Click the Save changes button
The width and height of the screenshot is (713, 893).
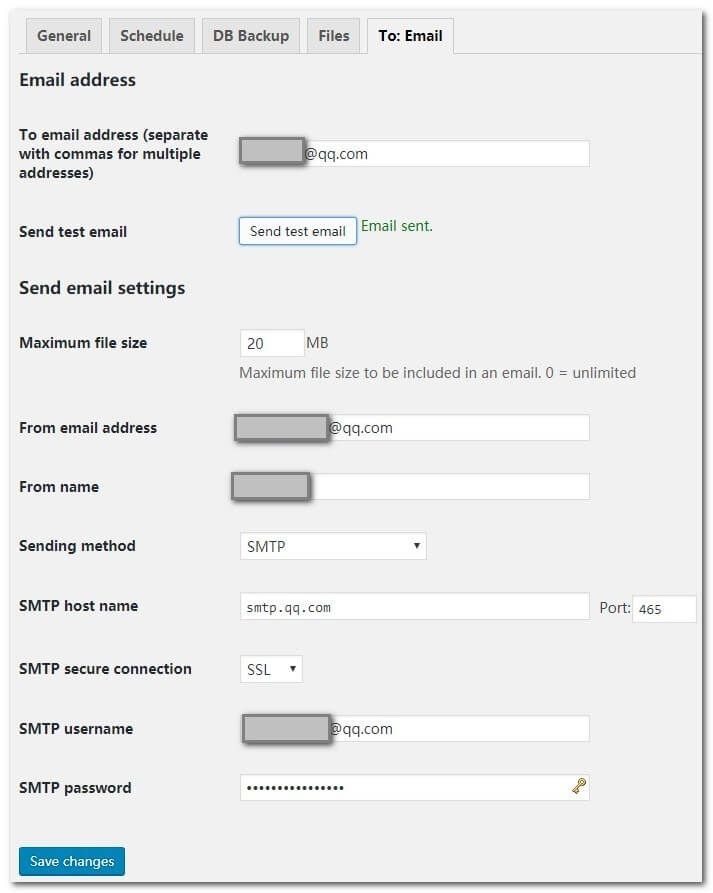pyautogui.click(x=72, y=861)
